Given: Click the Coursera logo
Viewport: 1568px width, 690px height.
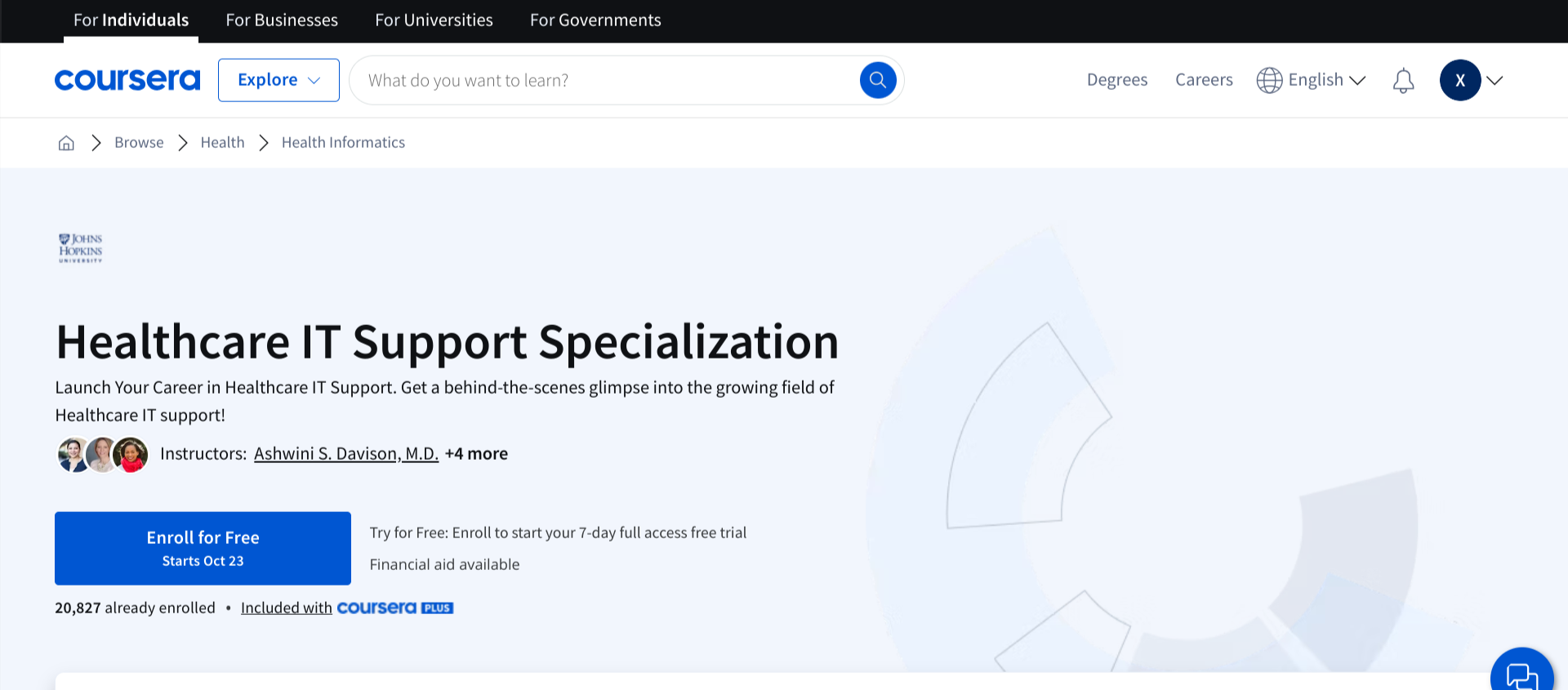Looking at the screenshot, I should coord(127,80).
